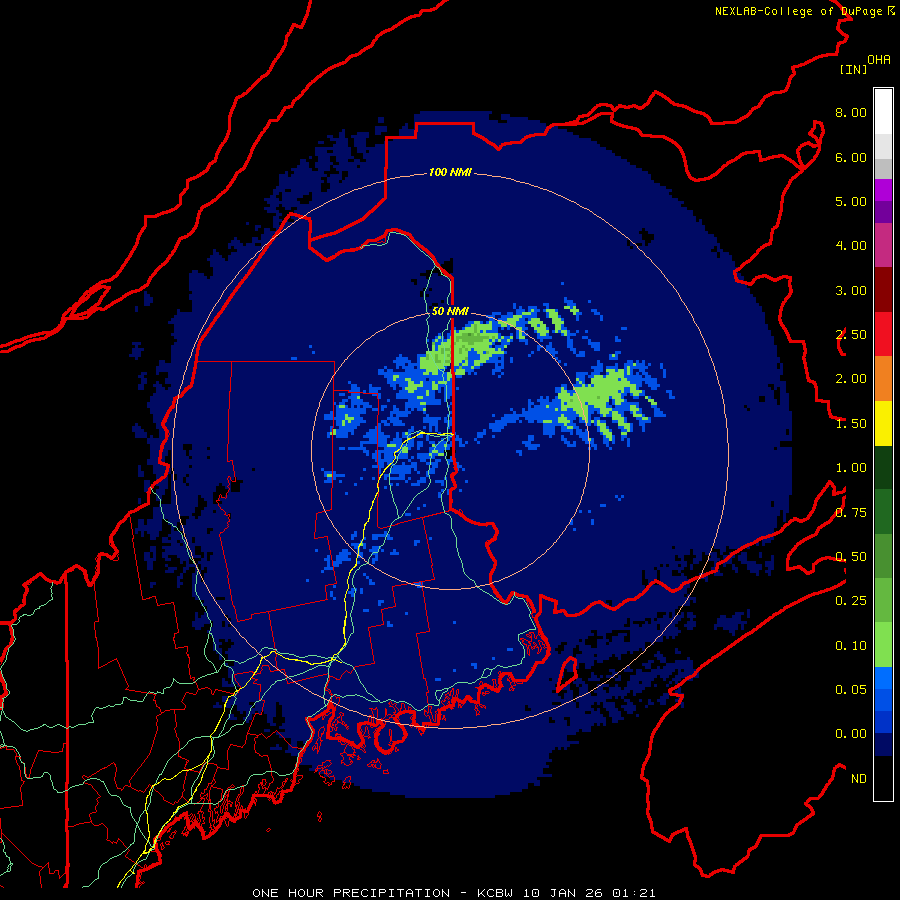Click the OHA product code label
This screenshot has width=900, height=900.
click(x=879, y=59)
